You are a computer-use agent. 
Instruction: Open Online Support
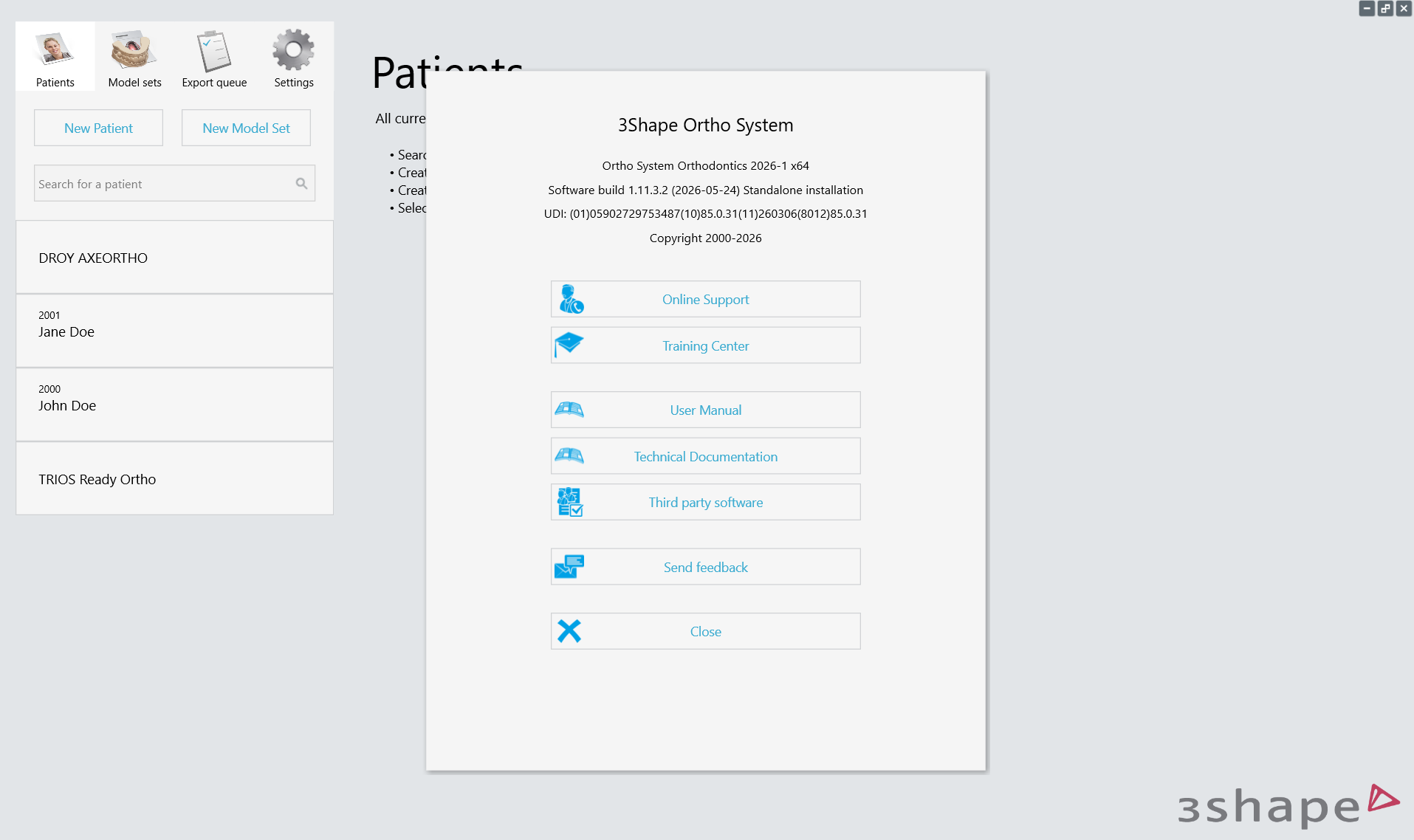(x=705, y=299)
